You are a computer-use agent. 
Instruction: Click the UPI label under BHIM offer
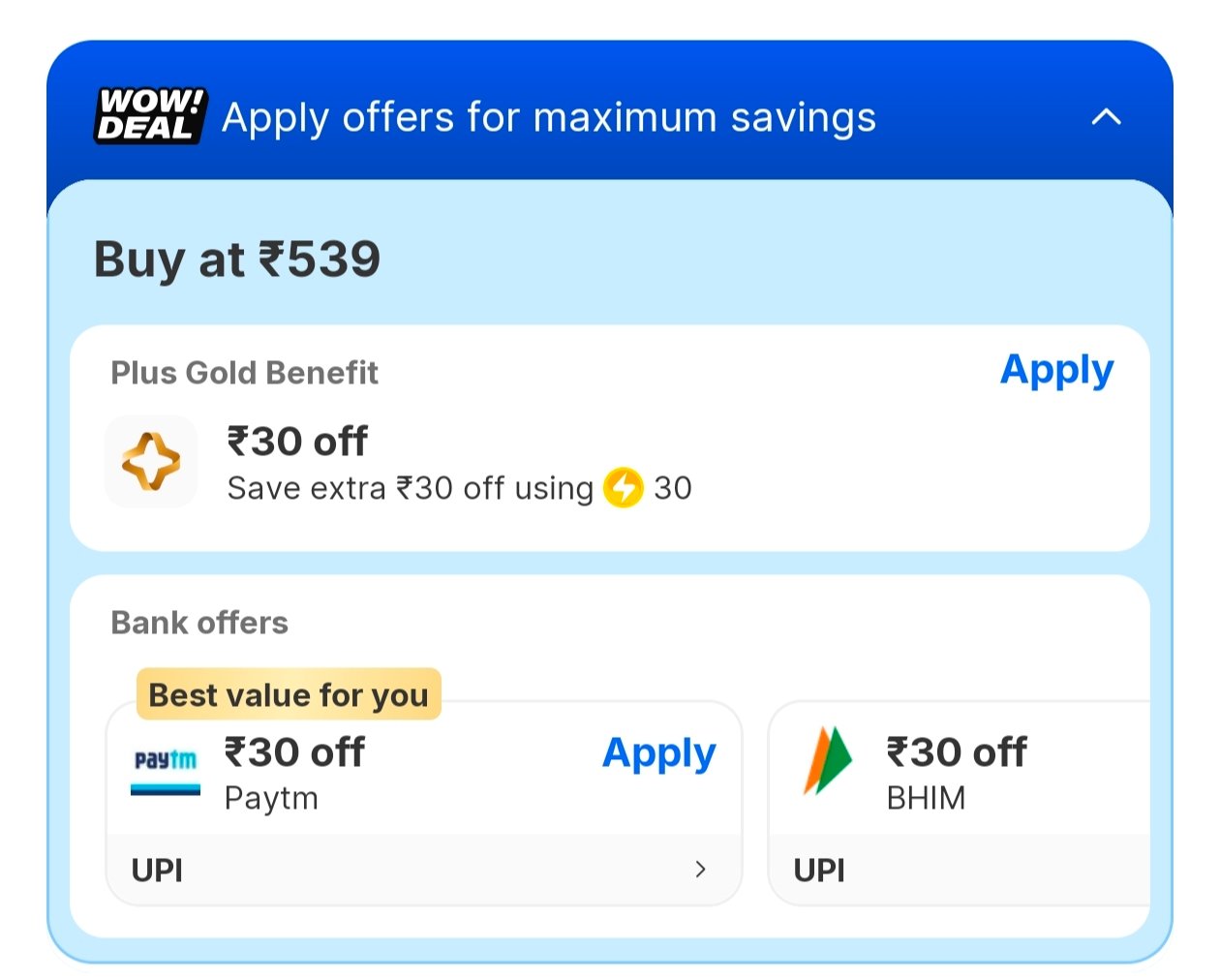tap(819, 870)
